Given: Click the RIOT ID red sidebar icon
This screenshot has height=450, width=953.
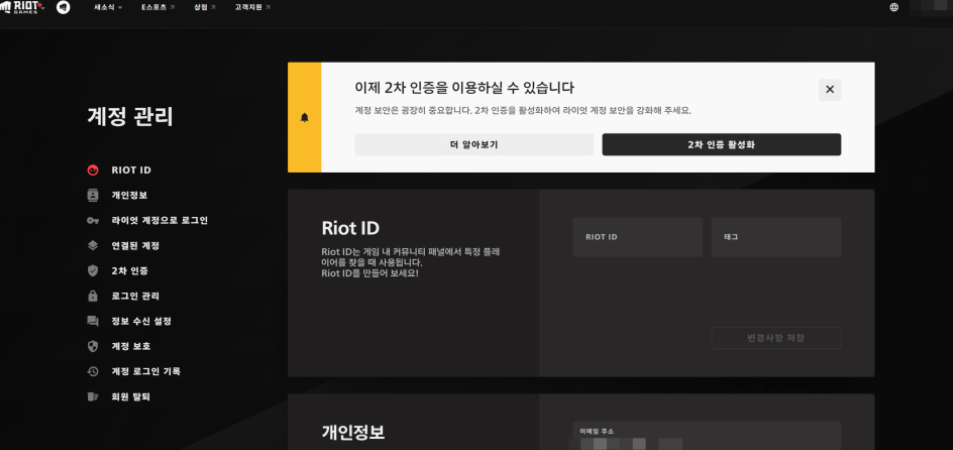Looking at the screenshot, I should pos(92,170).
